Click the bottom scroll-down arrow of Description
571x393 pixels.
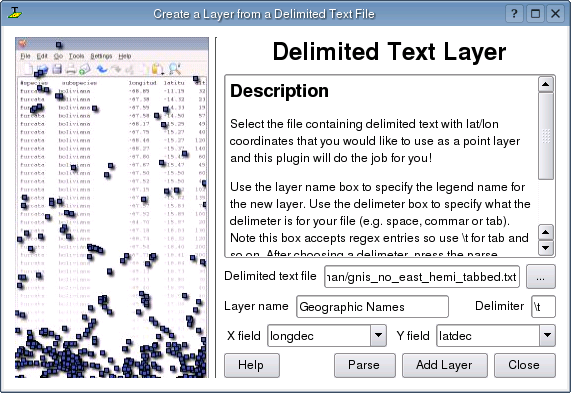546,248
